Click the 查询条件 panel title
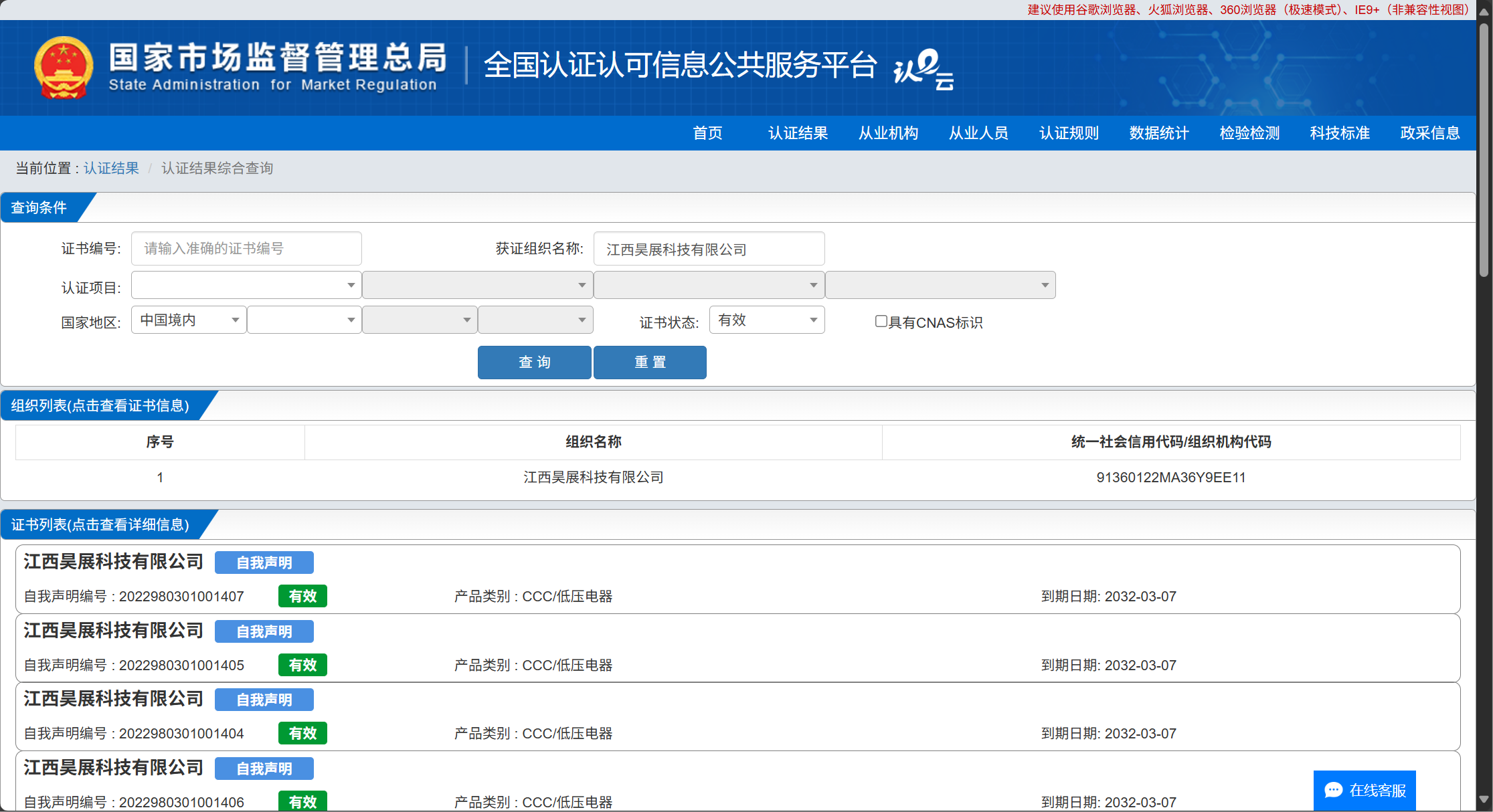The image size is (1493, 812). pos(39,207)
